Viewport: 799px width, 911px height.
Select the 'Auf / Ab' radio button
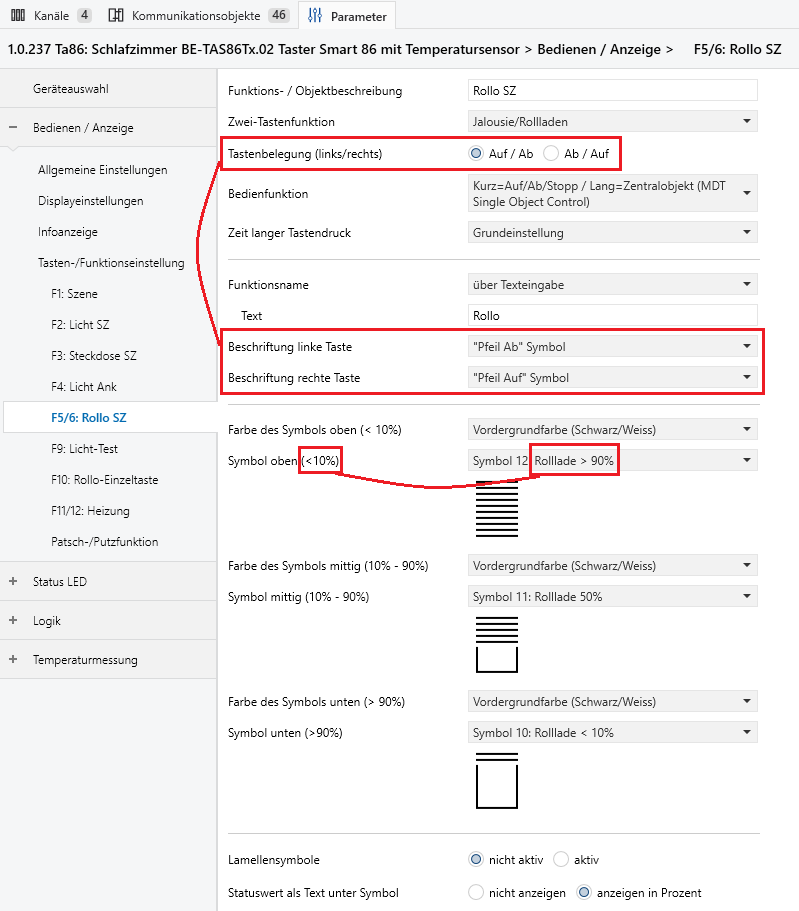476,154
